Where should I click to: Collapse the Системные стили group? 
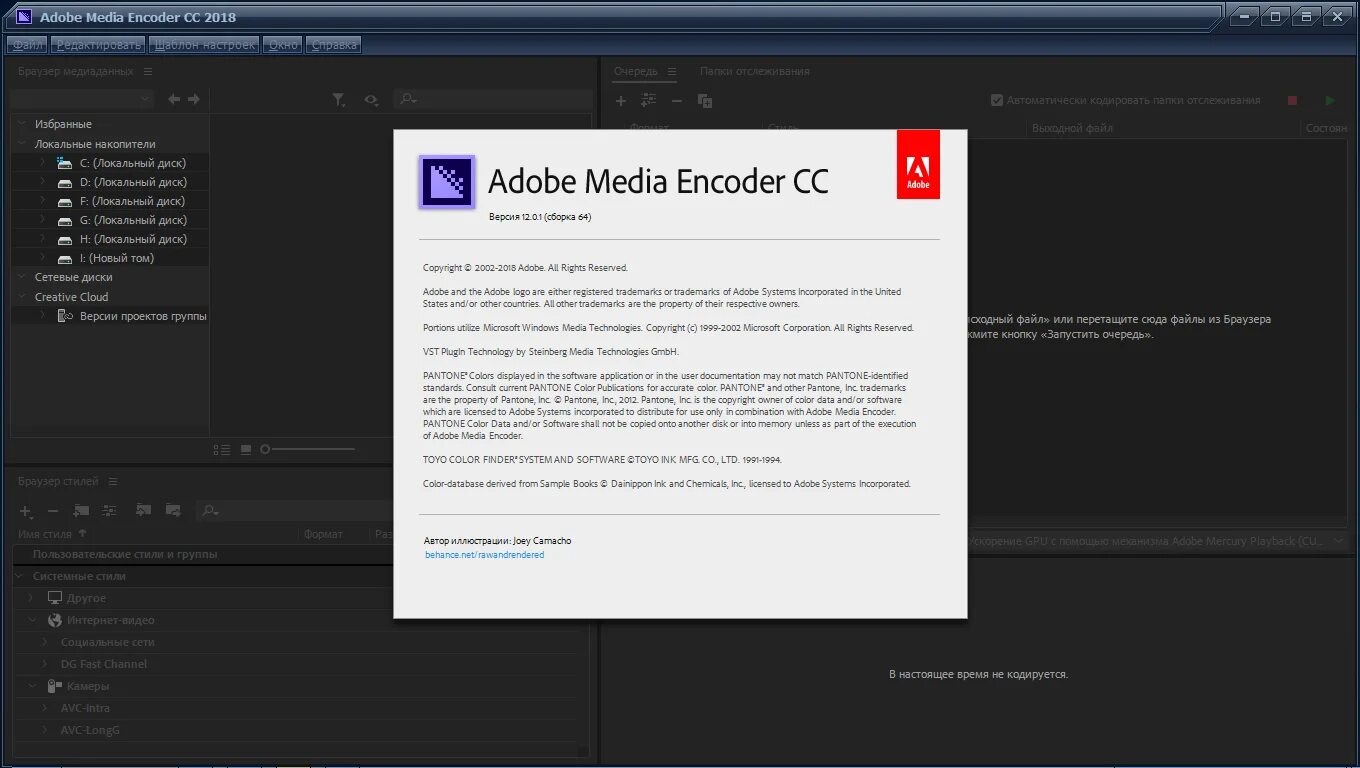[20, 576]
